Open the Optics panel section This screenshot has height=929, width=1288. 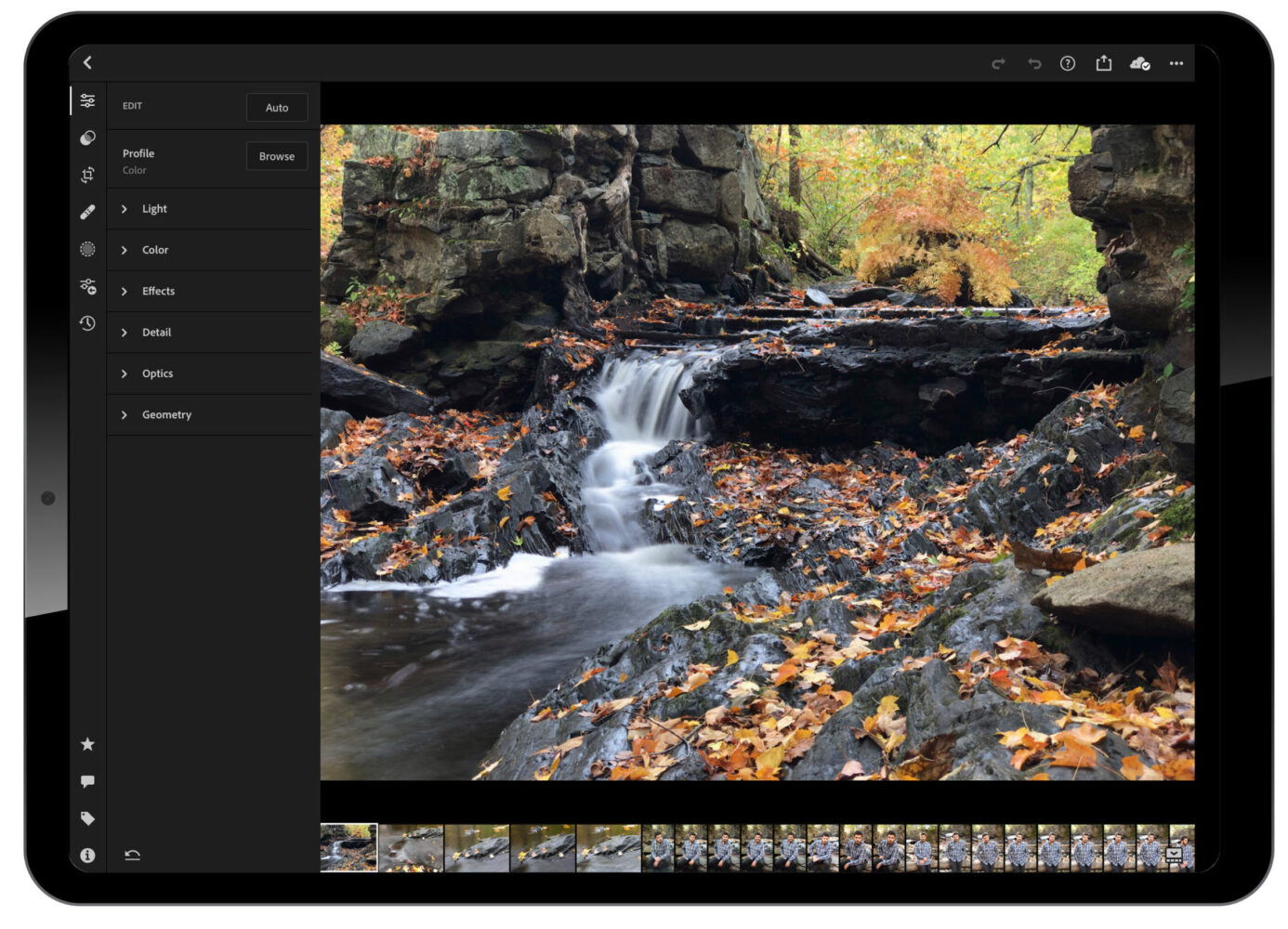click(x=157, y=373)
